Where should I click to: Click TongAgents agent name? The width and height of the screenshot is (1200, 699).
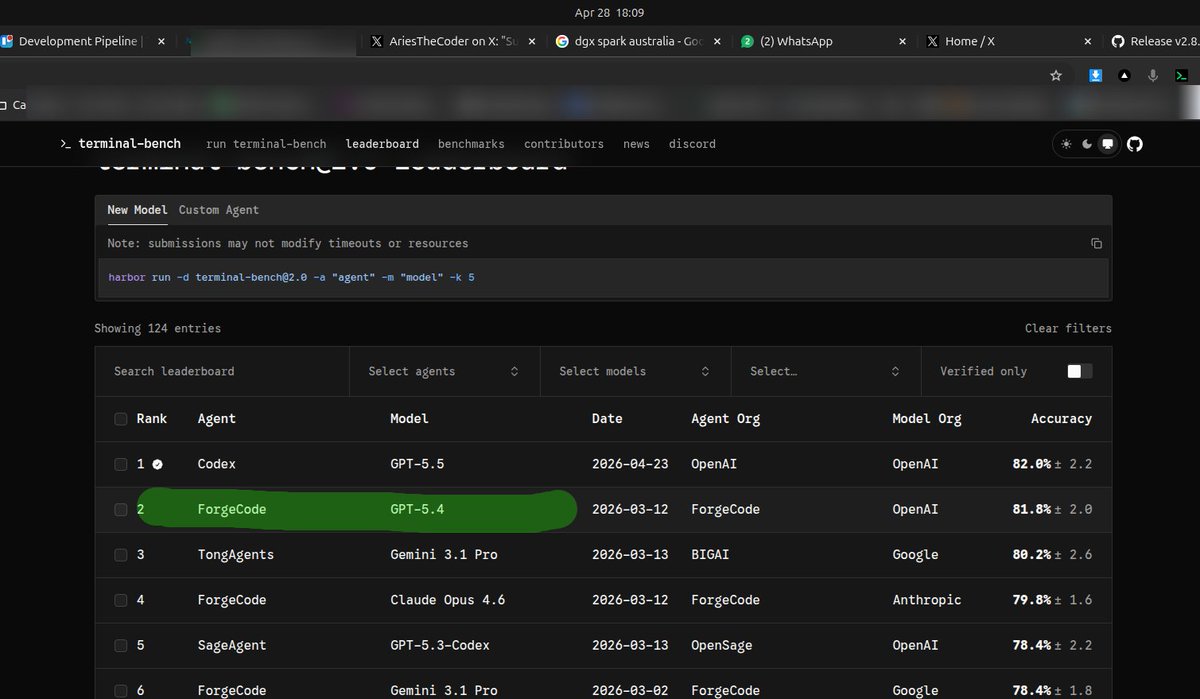tap(236, 554)
